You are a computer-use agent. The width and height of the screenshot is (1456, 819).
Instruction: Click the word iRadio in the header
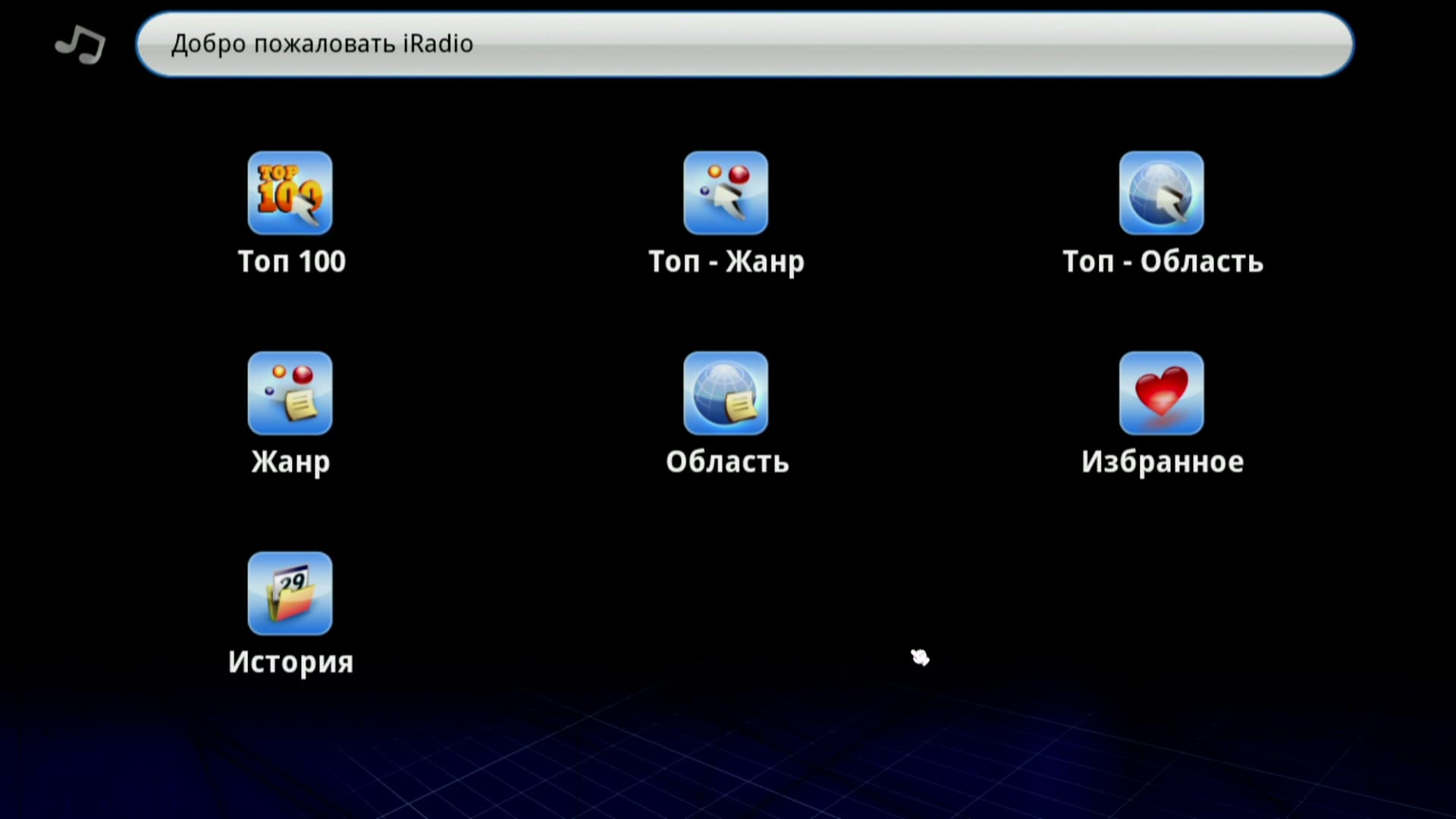coord(438,44)
